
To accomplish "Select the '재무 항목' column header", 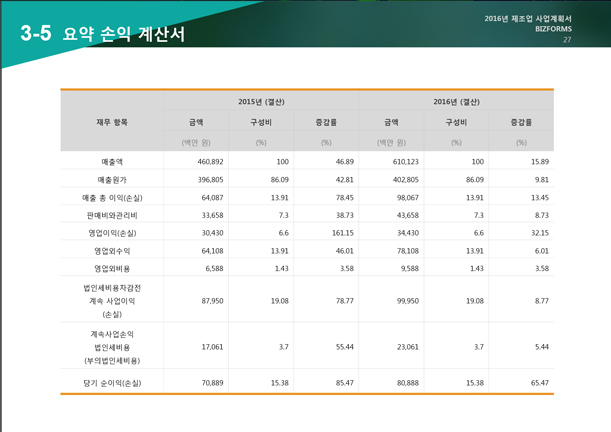I will pyautogui.click(x=112, y=122).
